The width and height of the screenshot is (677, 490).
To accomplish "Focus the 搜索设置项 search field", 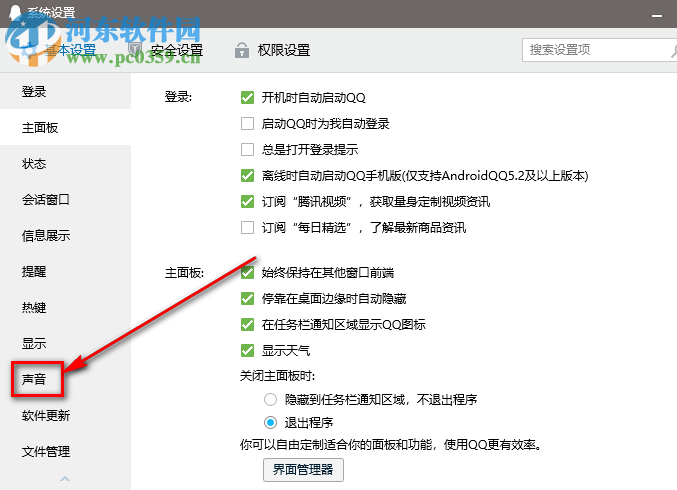I will (598, 50).
